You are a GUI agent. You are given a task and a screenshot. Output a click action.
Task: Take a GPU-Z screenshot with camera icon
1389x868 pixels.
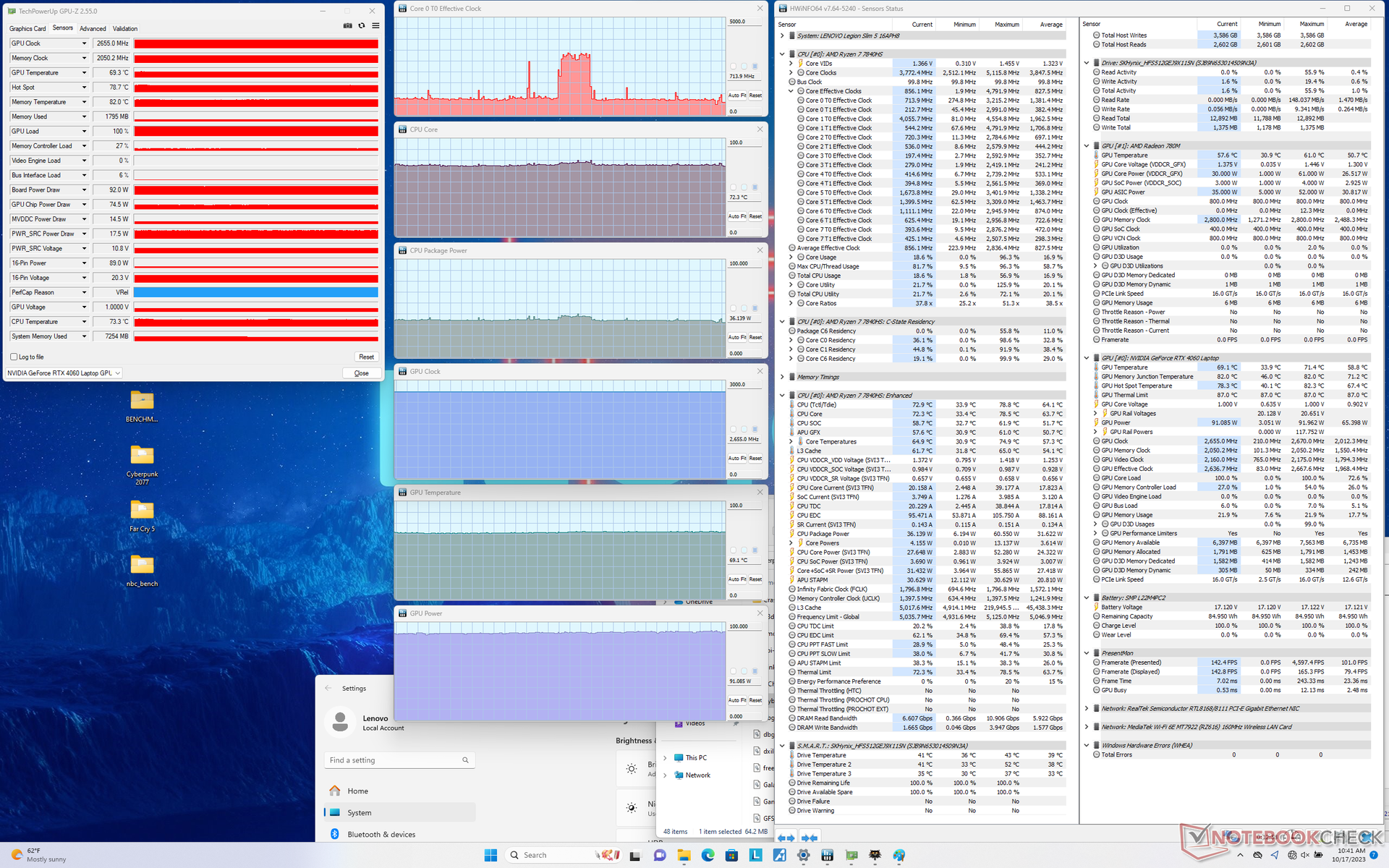(x=347, y=25)
